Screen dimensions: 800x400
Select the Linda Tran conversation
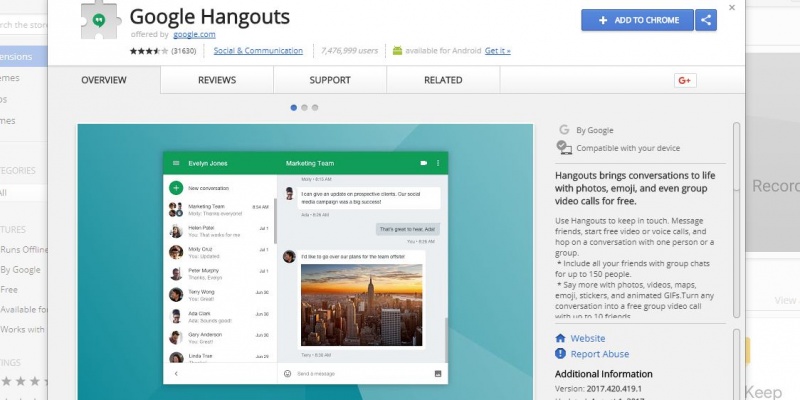219,357
